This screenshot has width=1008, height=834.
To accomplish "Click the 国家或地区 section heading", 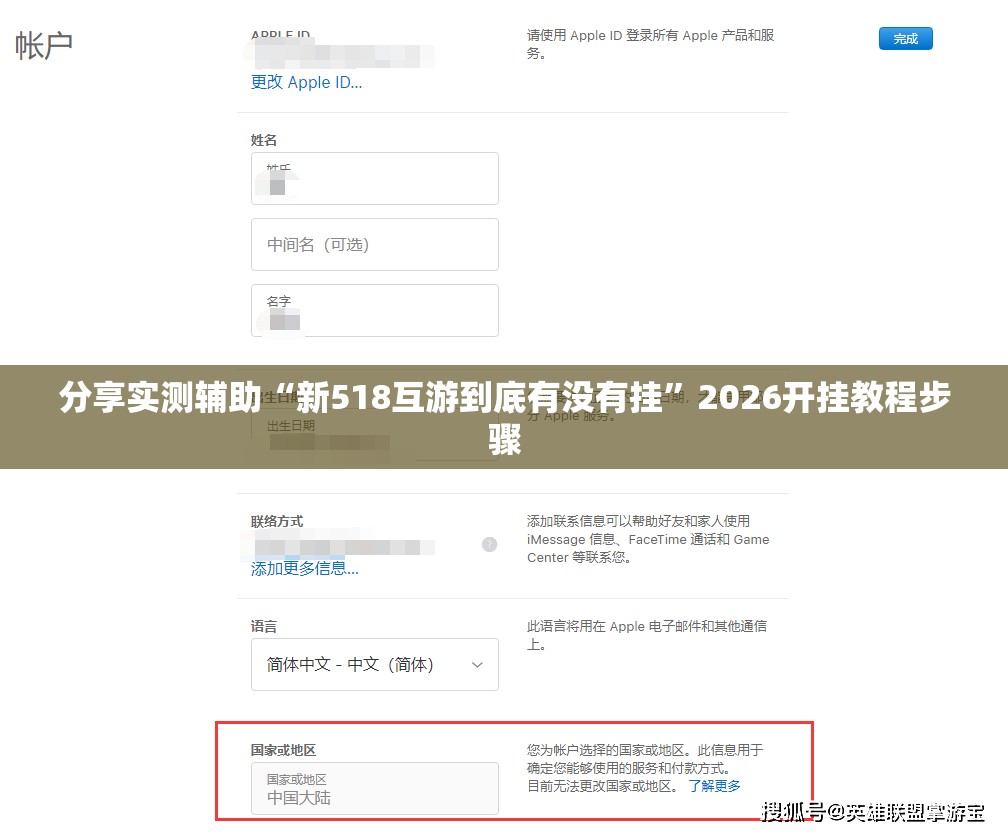I will point(284,750).
